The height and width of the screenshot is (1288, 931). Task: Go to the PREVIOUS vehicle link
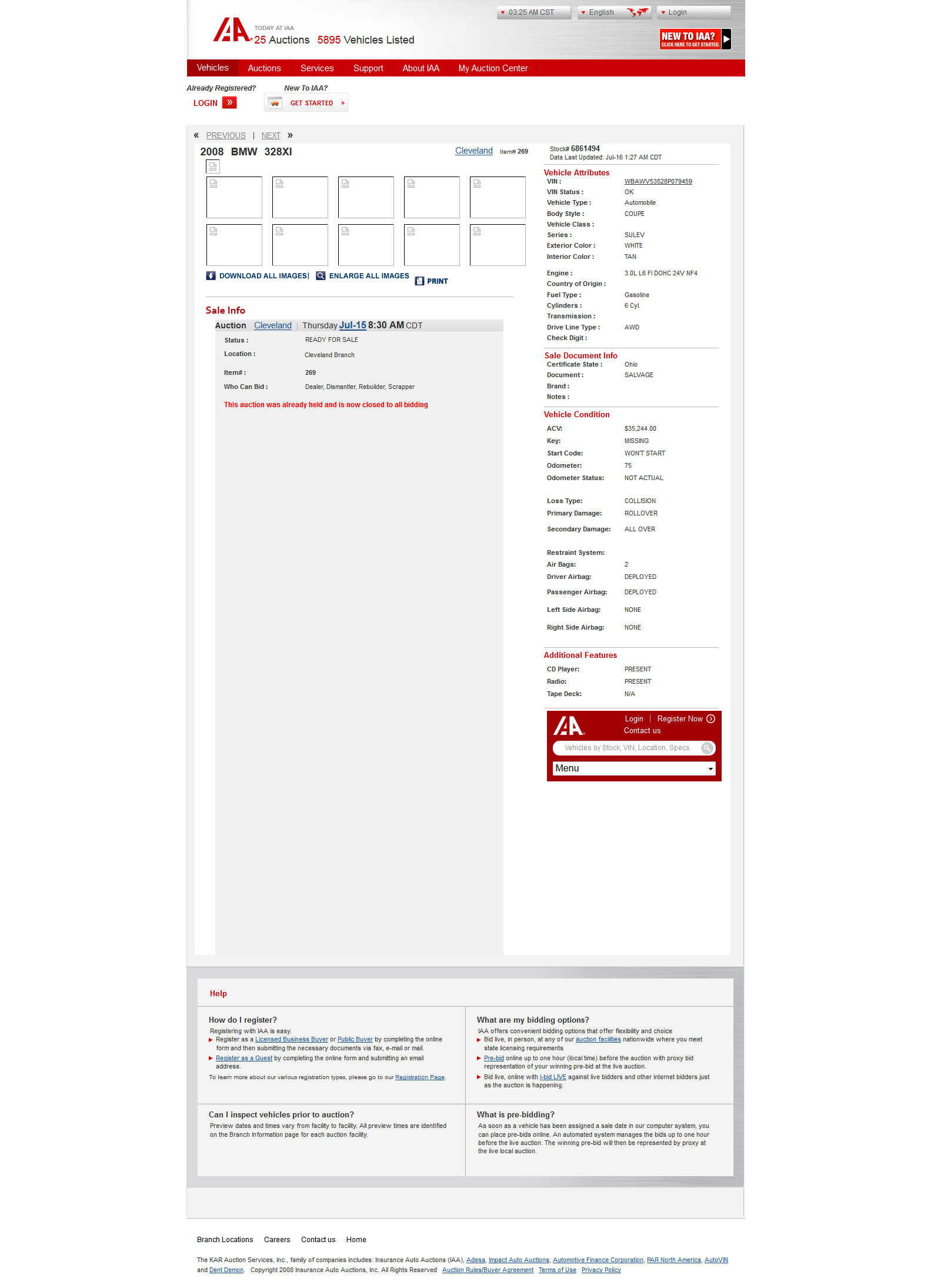click(x=226, y=135)
